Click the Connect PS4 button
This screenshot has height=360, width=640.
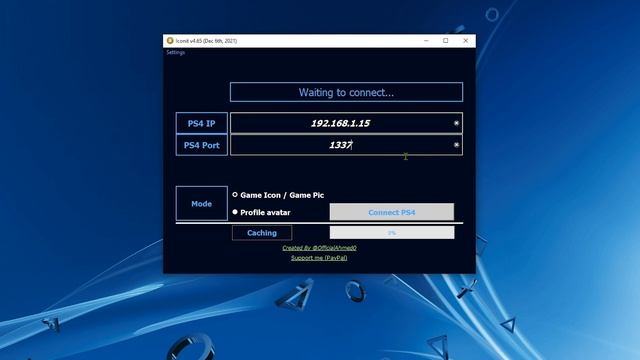coord(391,212)
